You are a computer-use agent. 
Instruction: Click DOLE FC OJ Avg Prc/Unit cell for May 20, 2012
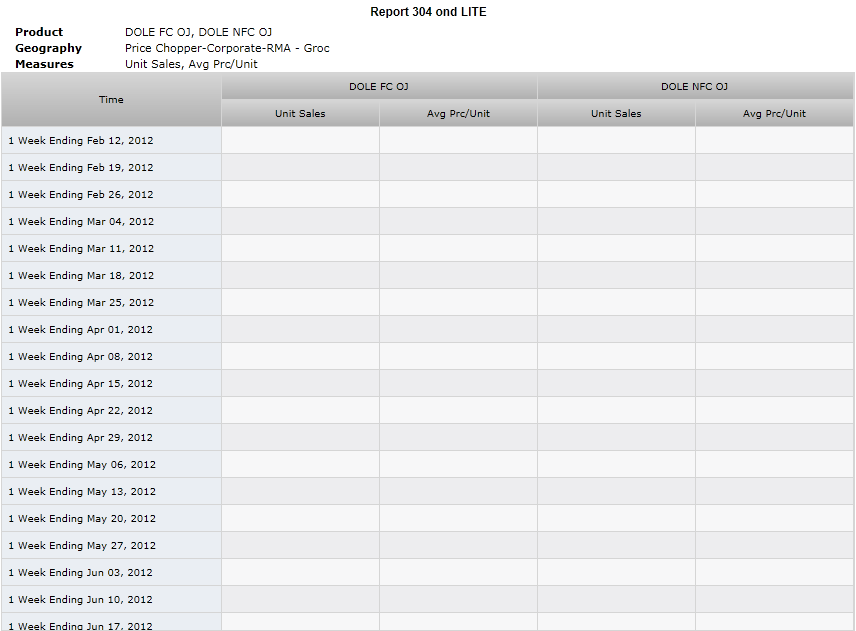coord(458,519)
